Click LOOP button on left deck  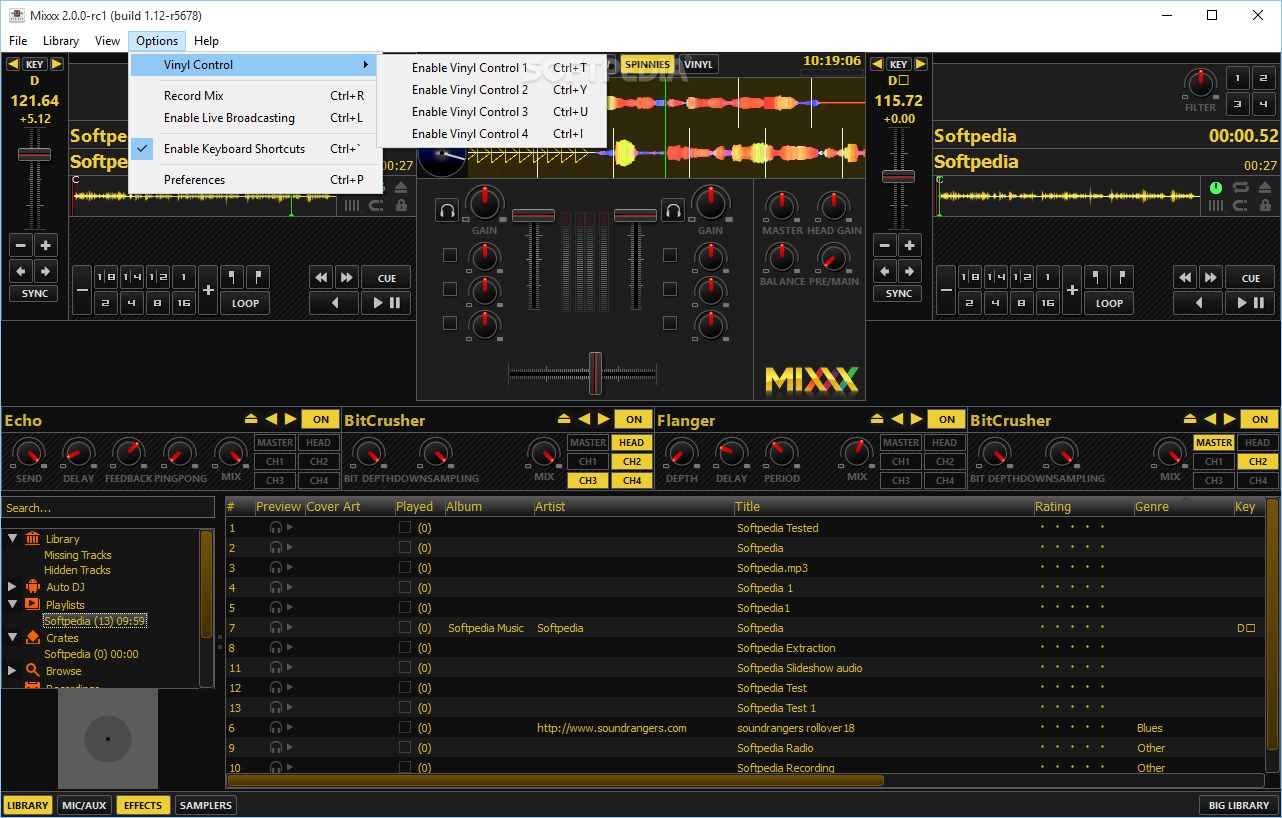pos(245,303)
